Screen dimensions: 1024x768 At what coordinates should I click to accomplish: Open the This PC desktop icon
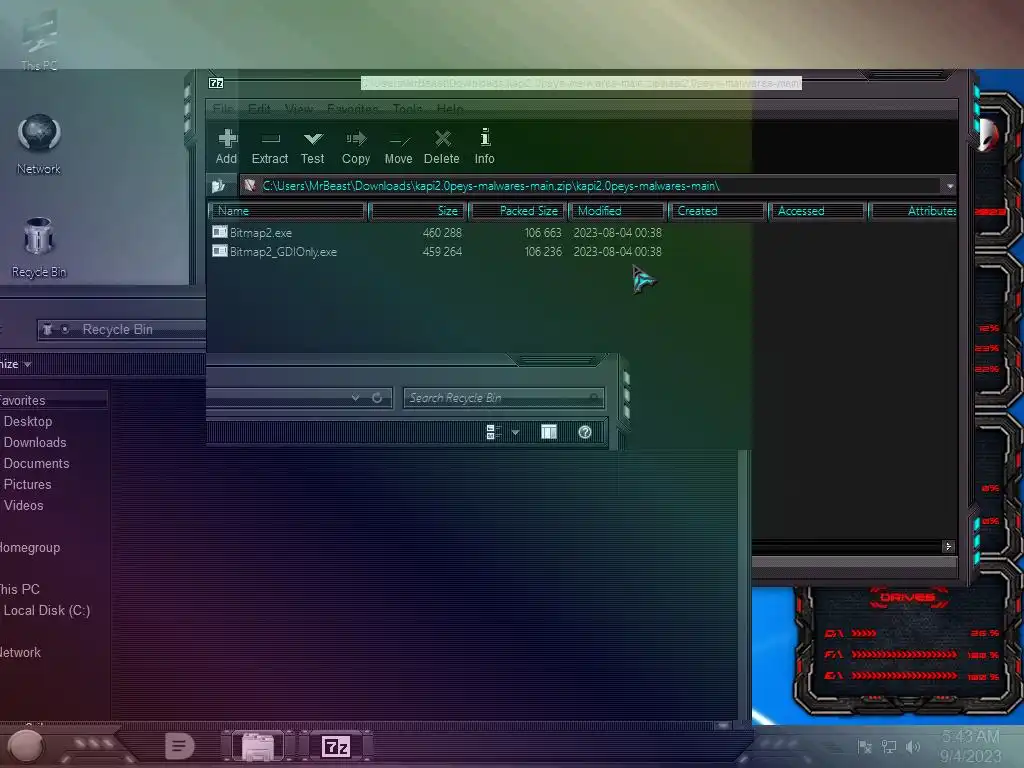(39, 40)
